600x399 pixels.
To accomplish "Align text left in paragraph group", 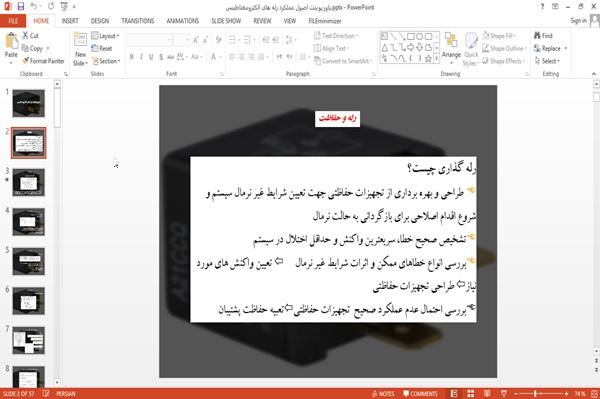I will (232, 57).
